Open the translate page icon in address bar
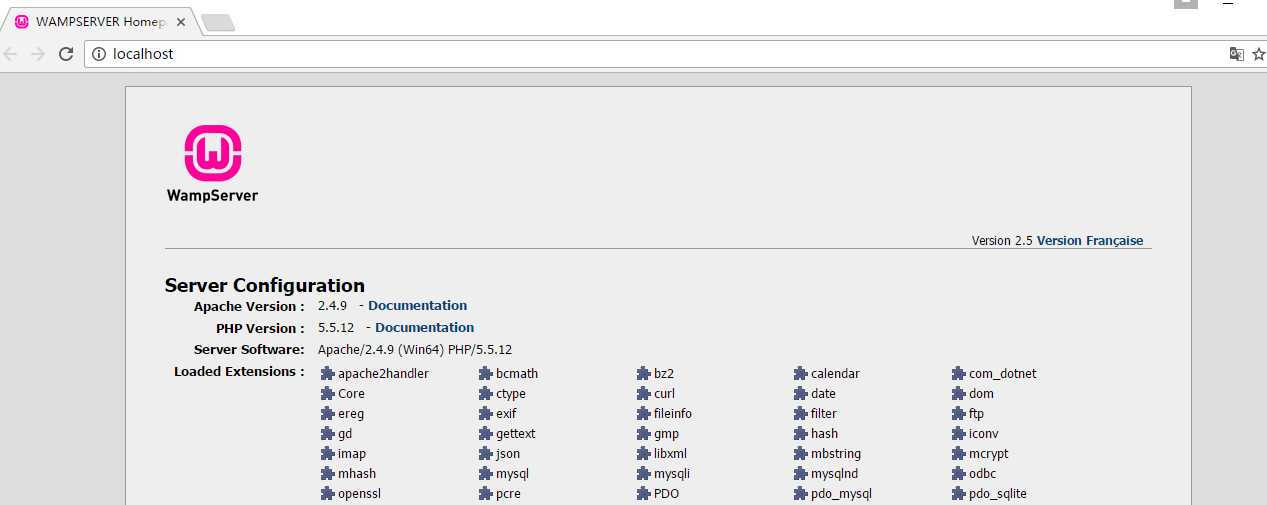This screenshot has height=505, width=1267. 1237,54
